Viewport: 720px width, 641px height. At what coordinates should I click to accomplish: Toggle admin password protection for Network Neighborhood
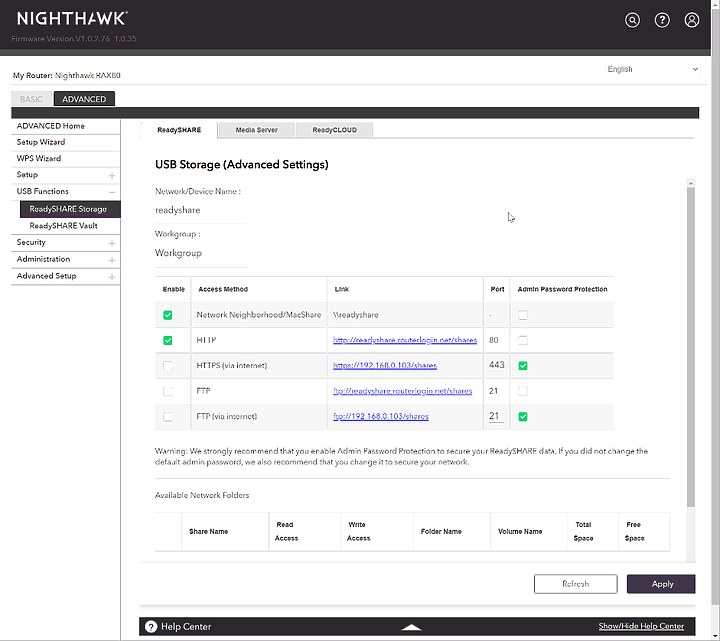click(523, 315)
